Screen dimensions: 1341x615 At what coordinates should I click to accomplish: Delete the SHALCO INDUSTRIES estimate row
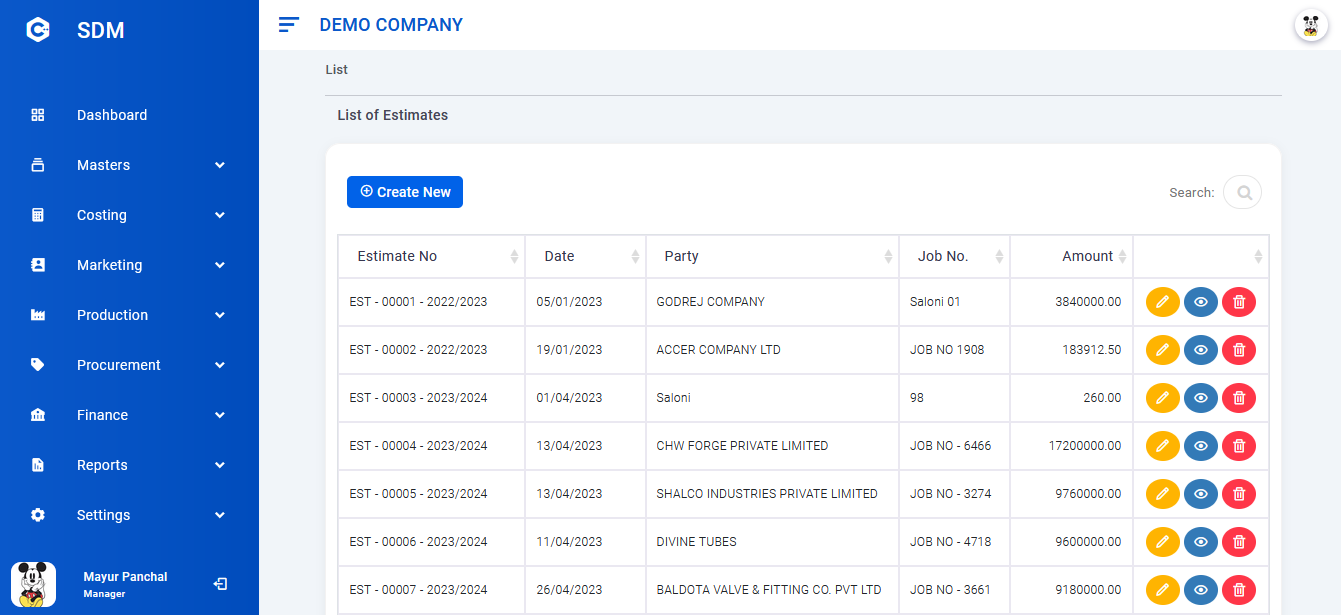[x=1239, y=494]
